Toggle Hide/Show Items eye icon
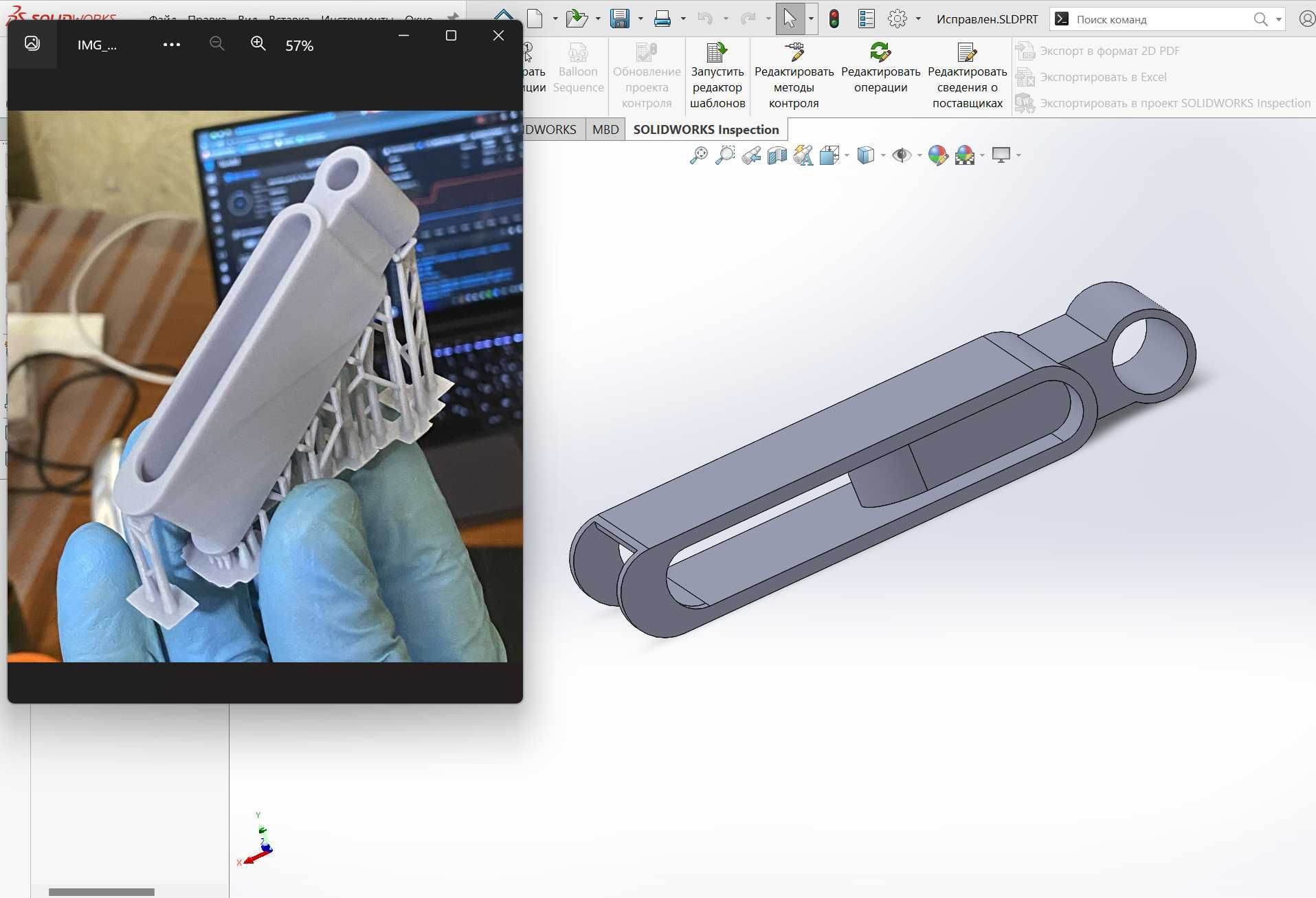 click(902, 155)
